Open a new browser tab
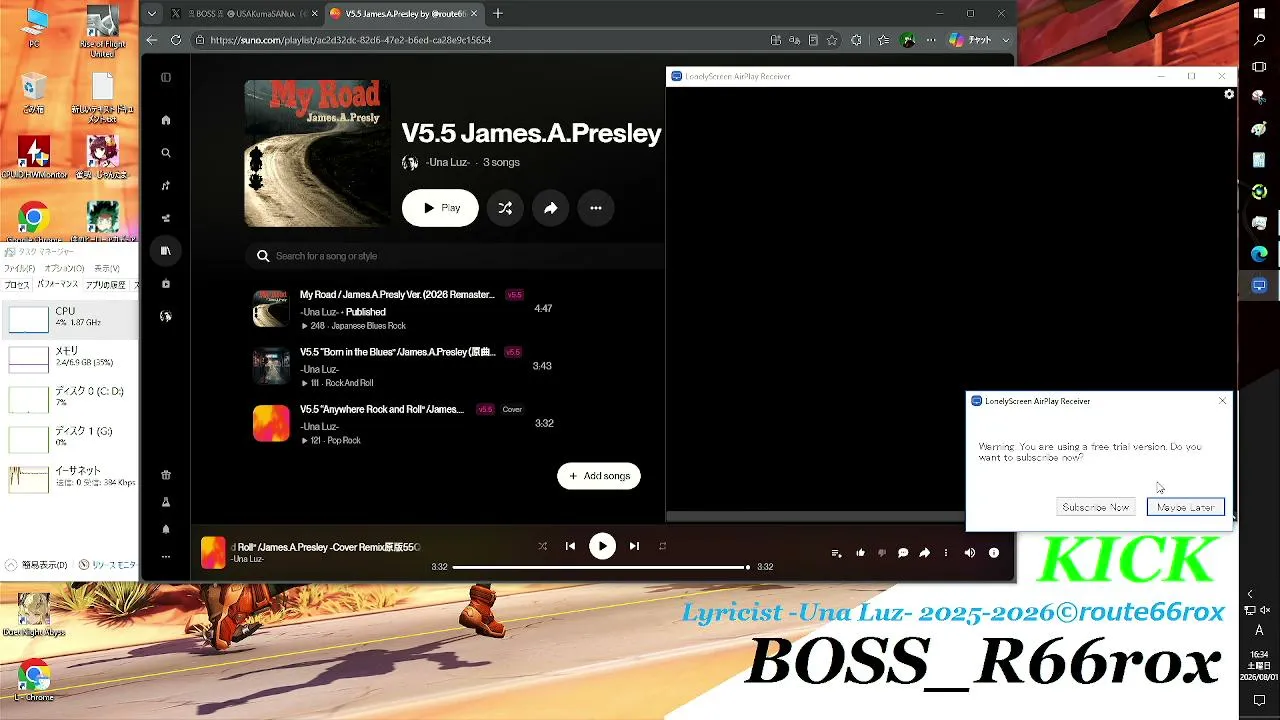The height and width of the screenshot is (720, 1280). tap(498, 13)
